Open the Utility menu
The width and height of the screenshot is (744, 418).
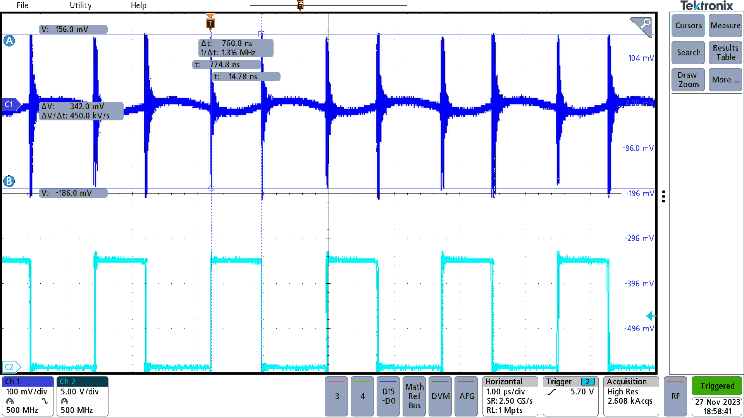(x=80, y=5)
